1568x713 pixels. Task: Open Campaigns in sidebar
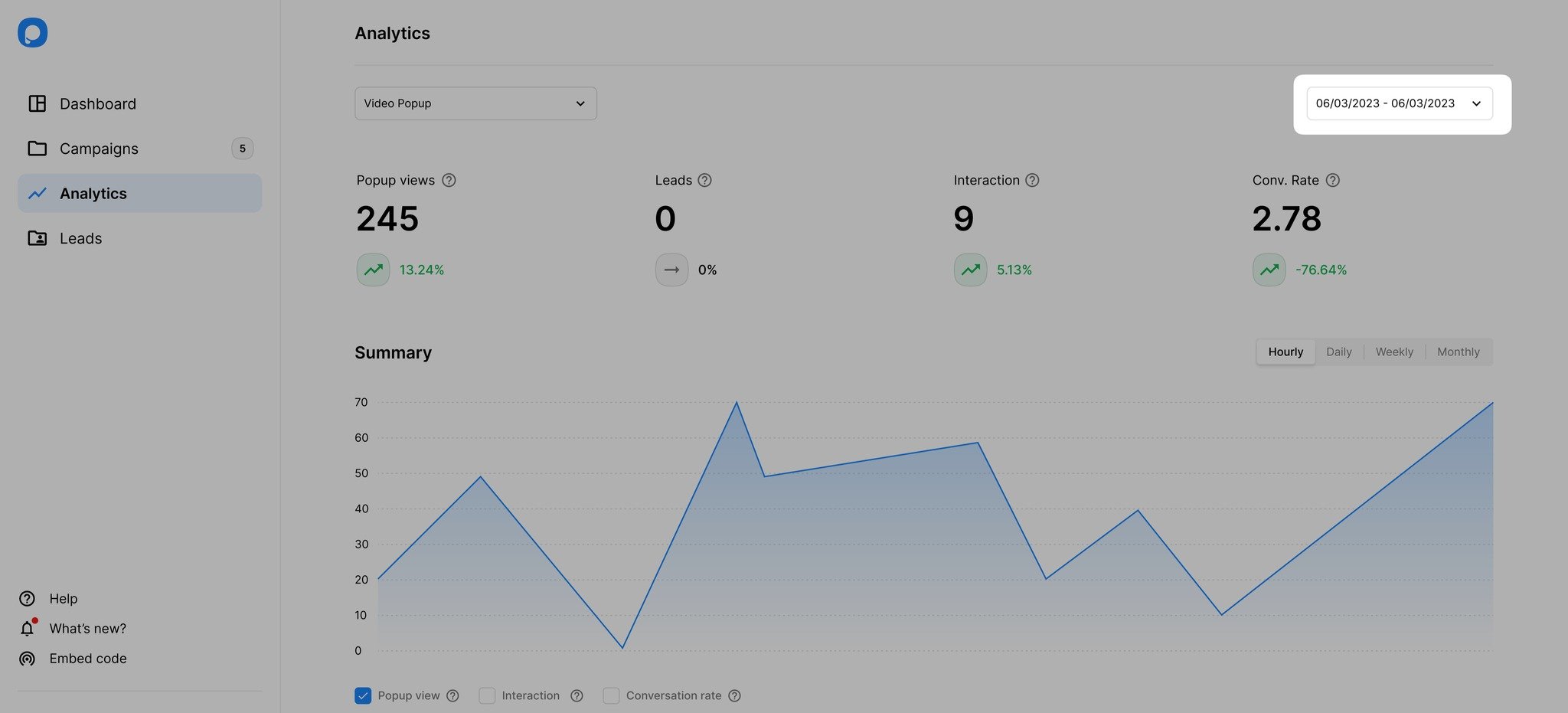coord(139,149)
